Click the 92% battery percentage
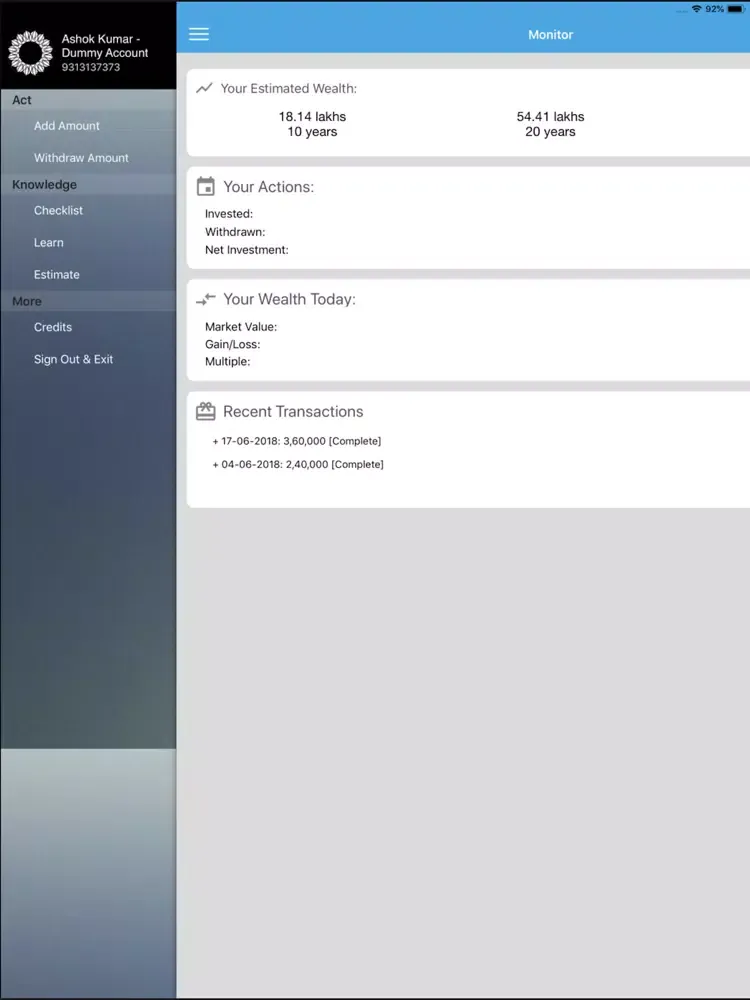The height and width of the screenshot is (1000, 750). 715,9
